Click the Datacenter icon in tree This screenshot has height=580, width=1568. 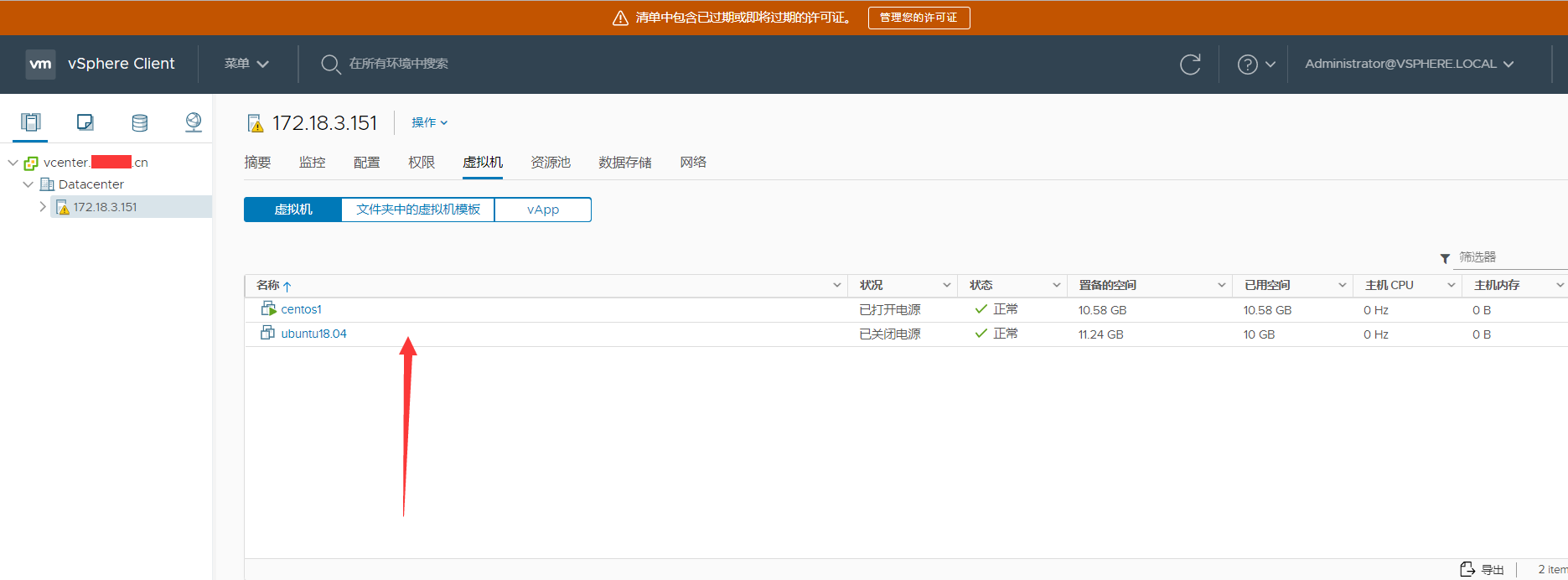tap(47, 184)
